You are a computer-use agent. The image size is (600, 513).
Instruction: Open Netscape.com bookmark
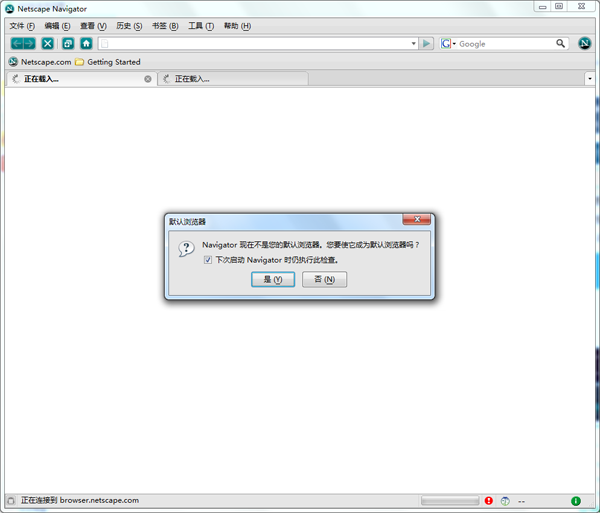click(x=40, y=62)
